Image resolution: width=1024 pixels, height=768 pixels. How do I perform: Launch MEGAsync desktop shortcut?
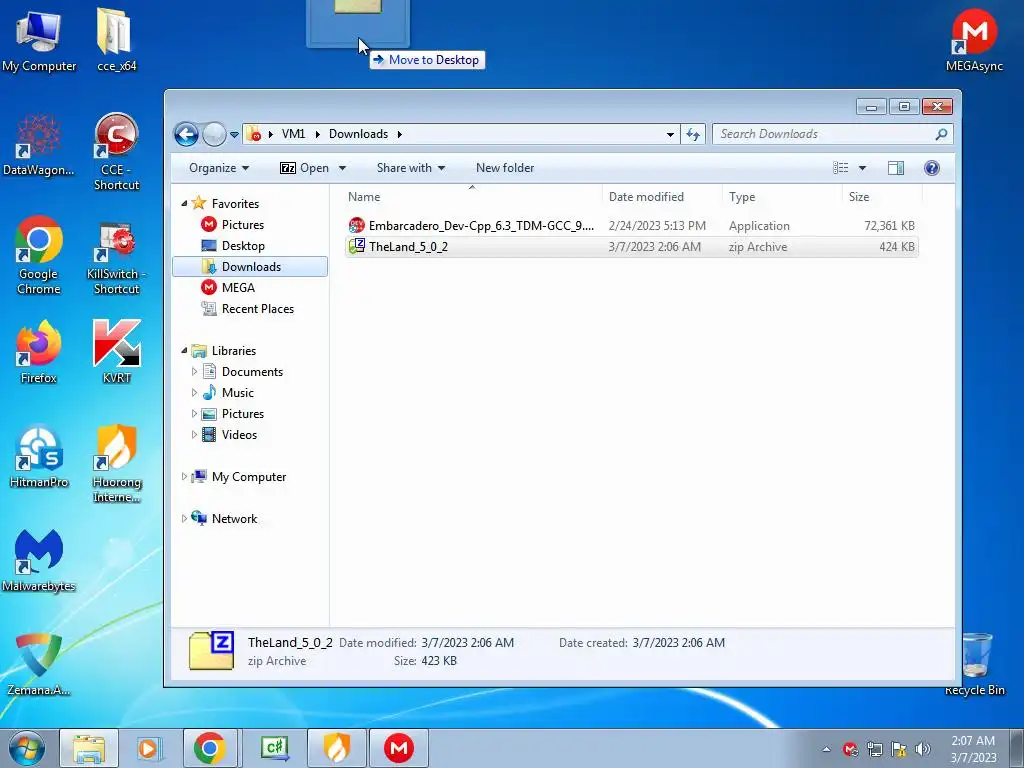tap(974, 39)
